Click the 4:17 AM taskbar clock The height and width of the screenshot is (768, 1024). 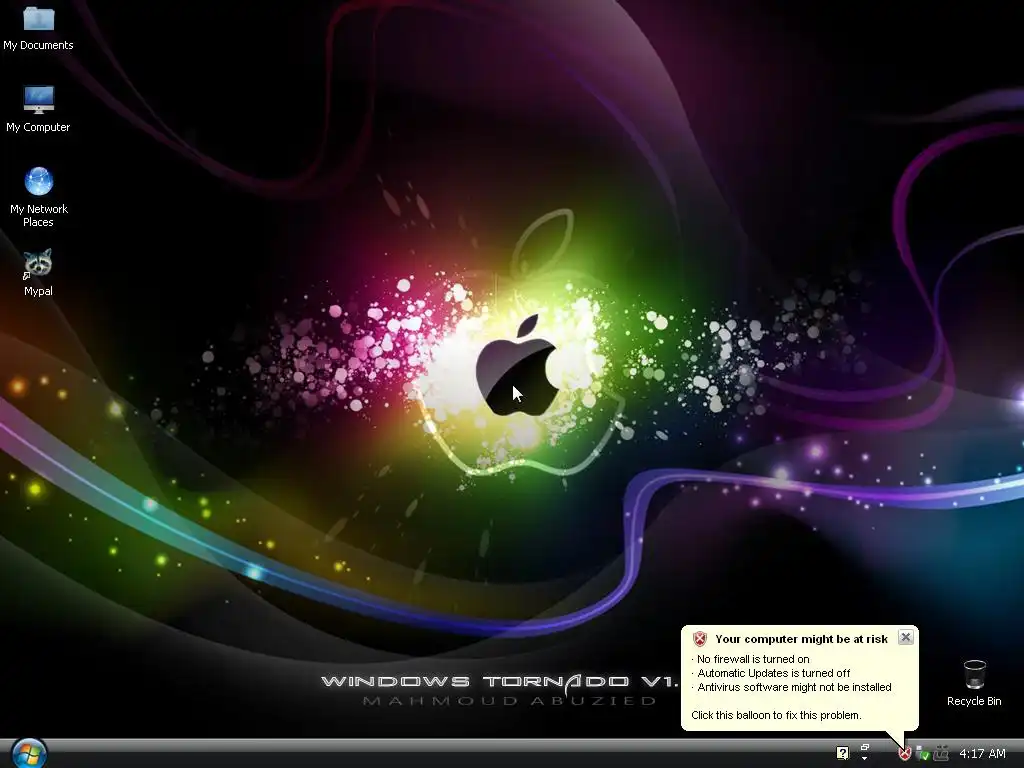click(x=982, y=754)
